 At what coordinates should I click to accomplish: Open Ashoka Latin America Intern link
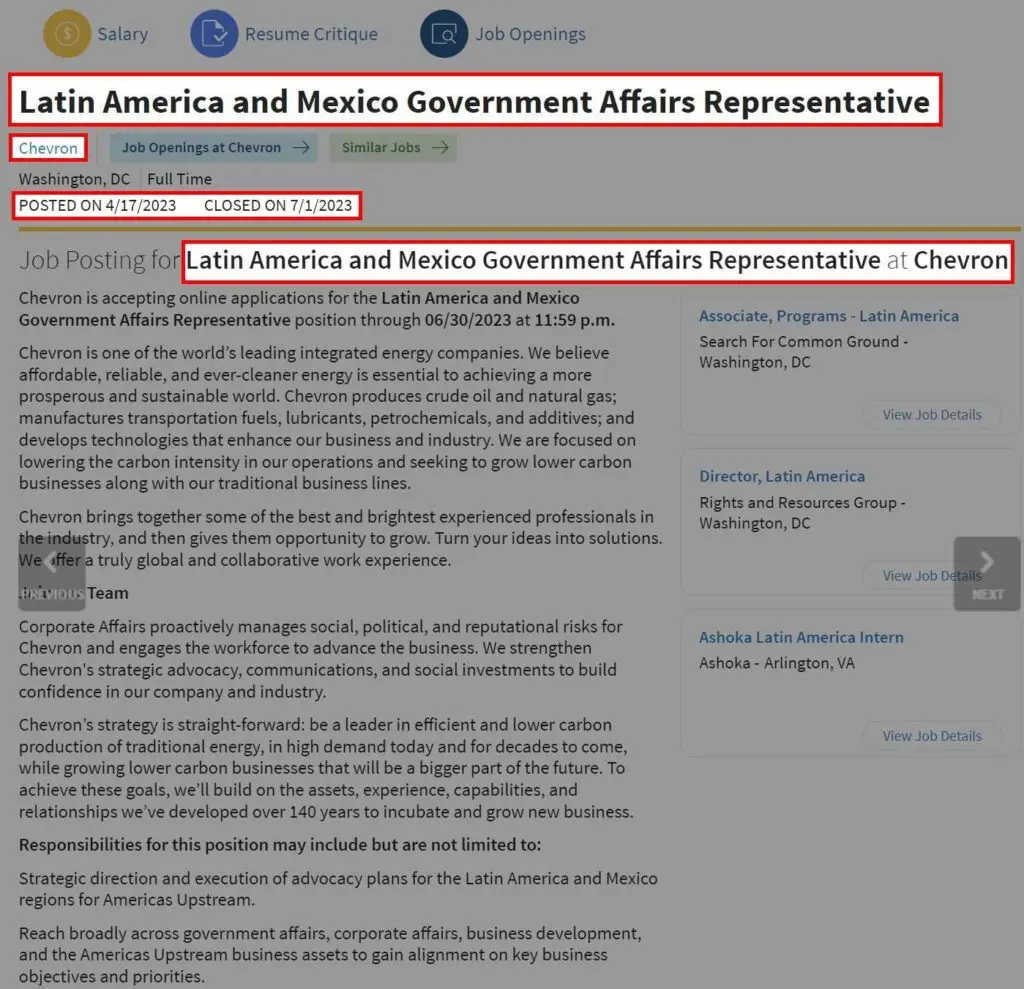click(800, 637)
